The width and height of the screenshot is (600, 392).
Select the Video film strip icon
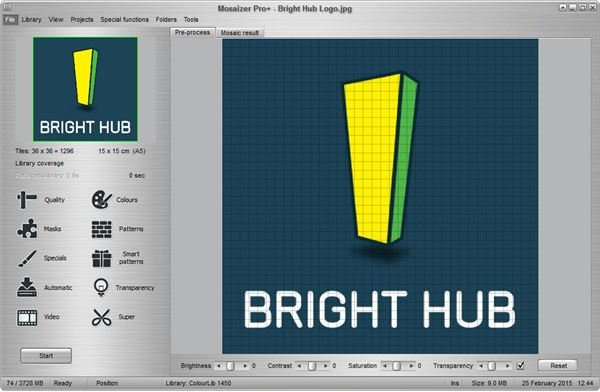(x=27, y=317)
